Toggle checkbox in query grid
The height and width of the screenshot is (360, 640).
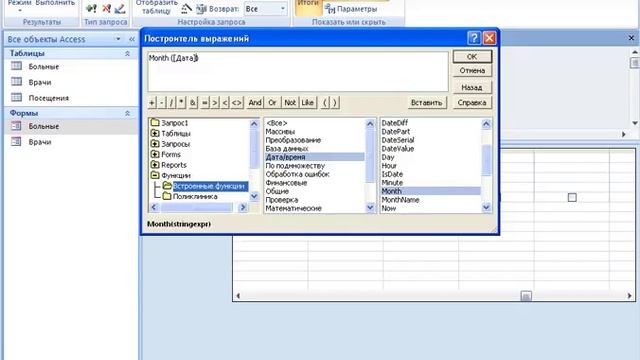point(572,198)
